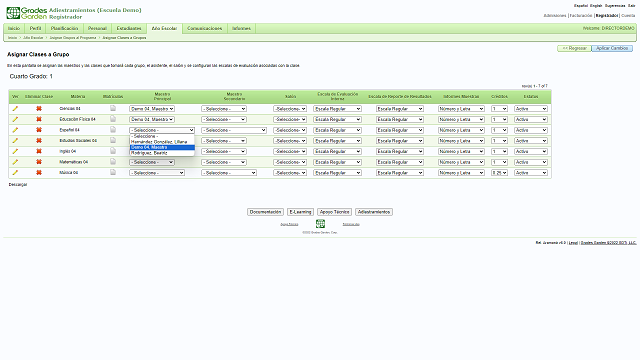Choose Demo 04, Maestro in open list
The image size is (640, 360).
pos(162,147)
